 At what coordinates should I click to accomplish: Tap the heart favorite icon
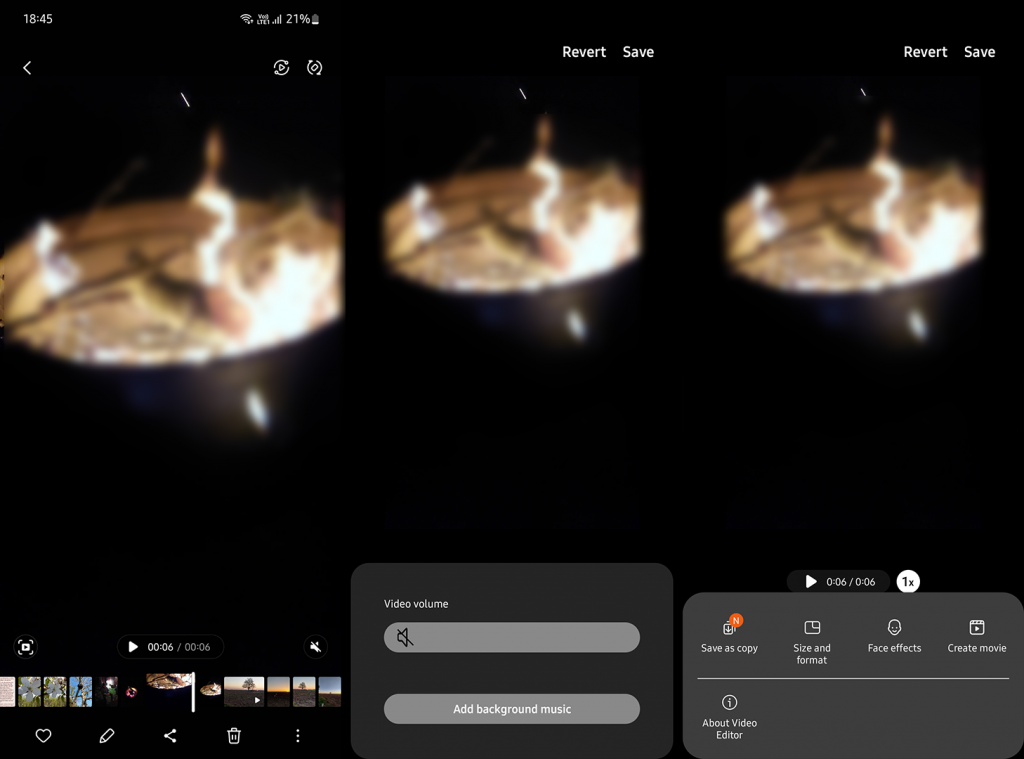43,736
